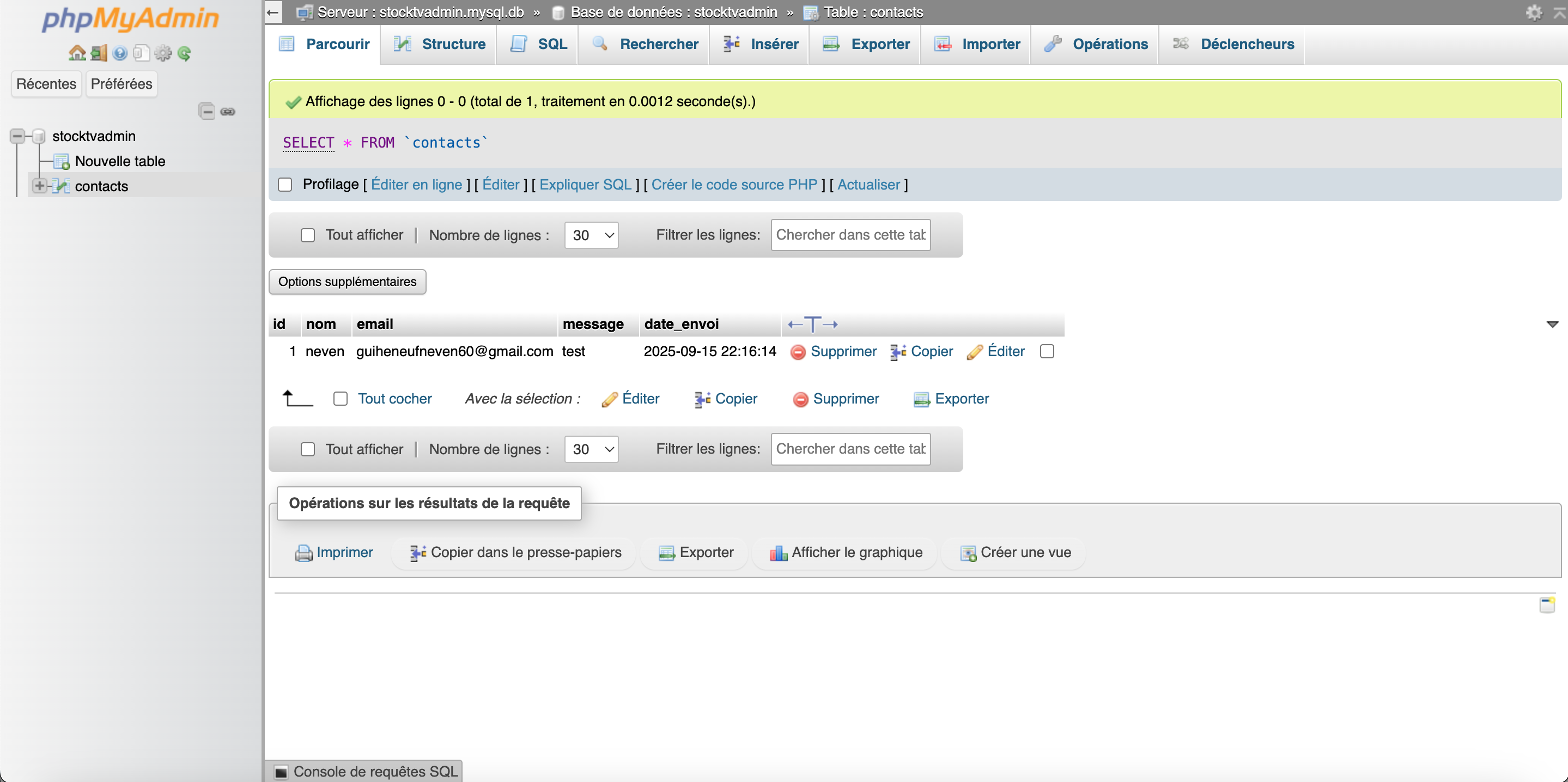Open the top Nombre de lignes dropdown
Screen dimensions: 1568x782
point(591,235)
